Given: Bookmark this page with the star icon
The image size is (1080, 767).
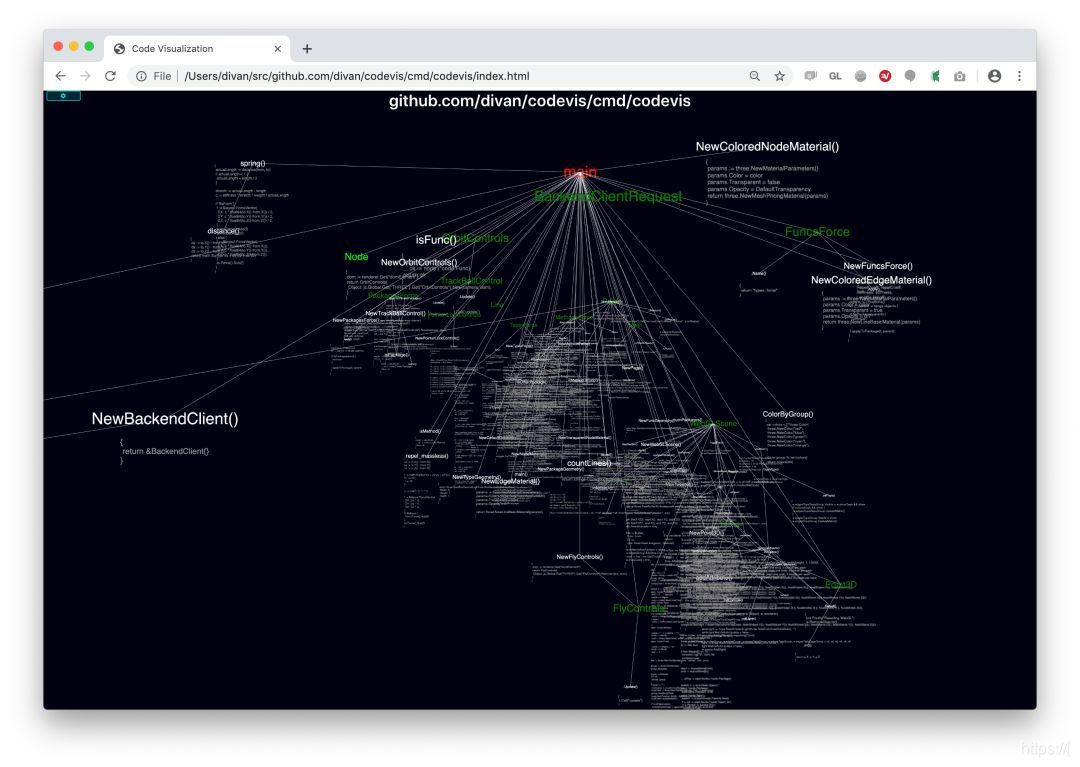Looking at the screenshot, I should coord(779,76).
